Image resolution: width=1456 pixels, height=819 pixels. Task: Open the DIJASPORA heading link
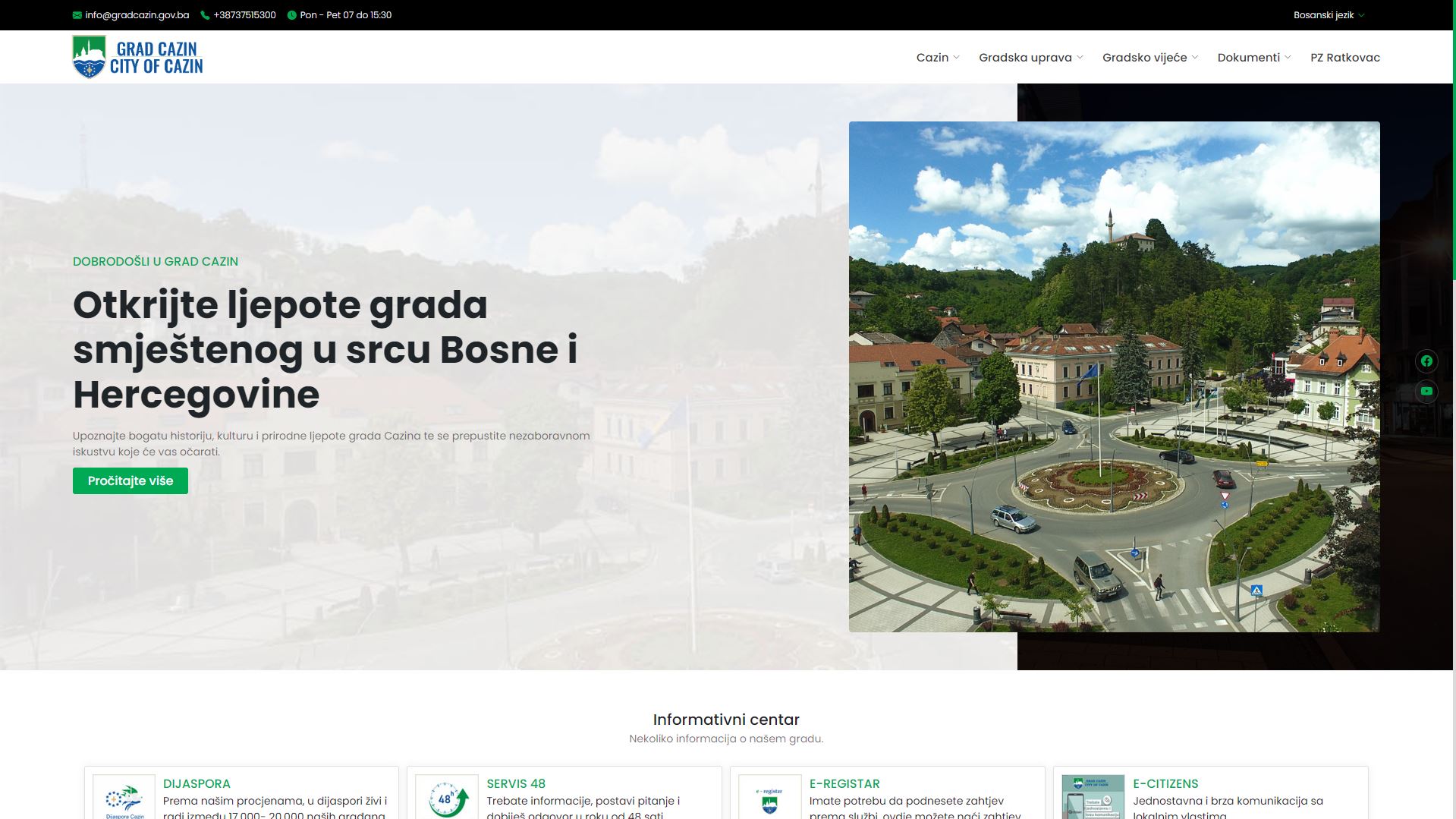(197, 783)
